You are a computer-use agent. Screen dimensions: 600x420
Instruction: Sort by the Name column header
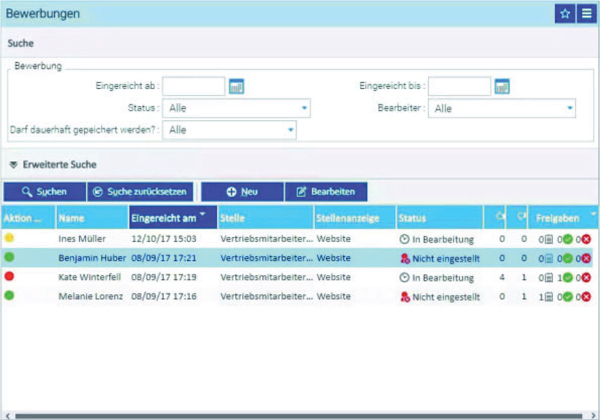[92, 218]
